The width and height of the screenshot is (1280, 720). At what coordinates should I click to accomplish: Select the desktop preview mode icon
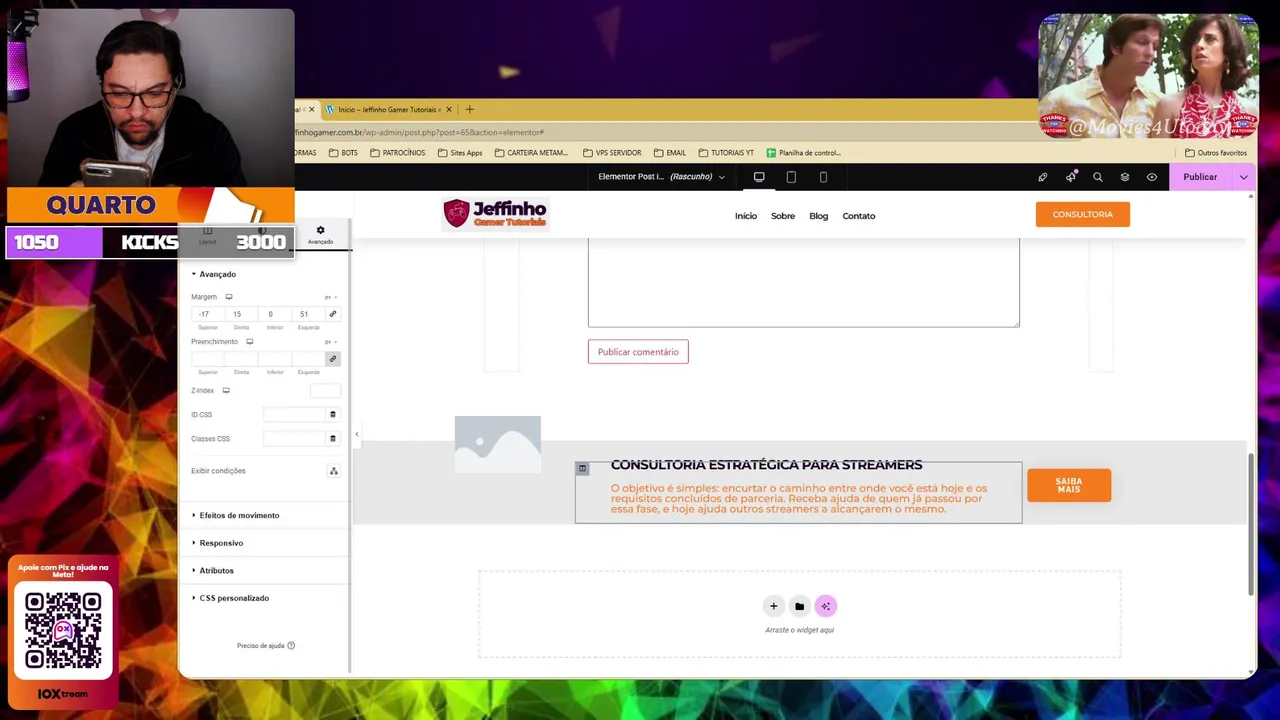tap(759, 177)
